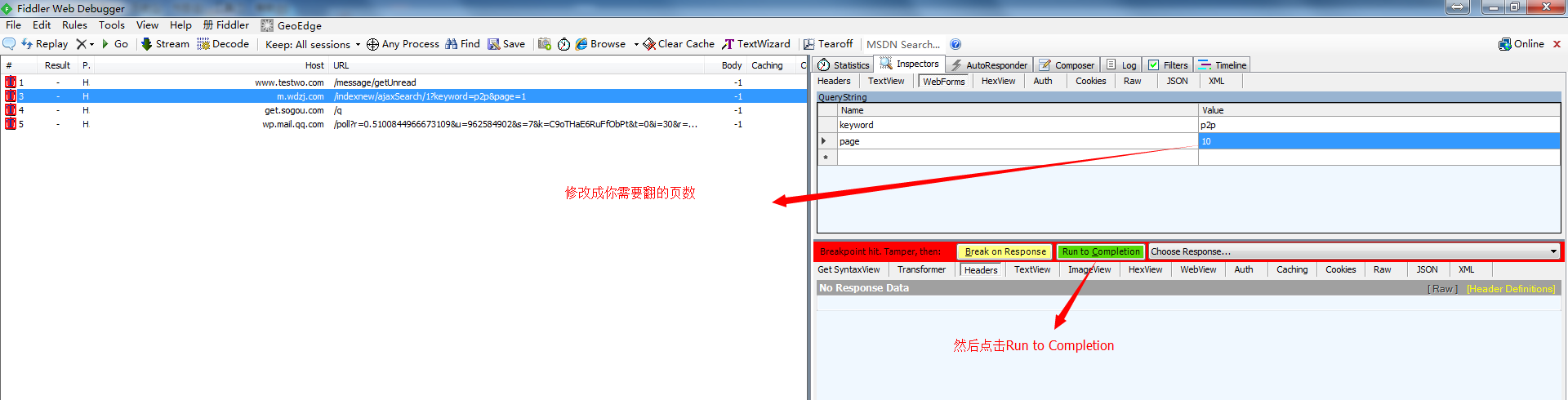
Task: Open the Choose Response dropdown
Action: coord(1354,251)
